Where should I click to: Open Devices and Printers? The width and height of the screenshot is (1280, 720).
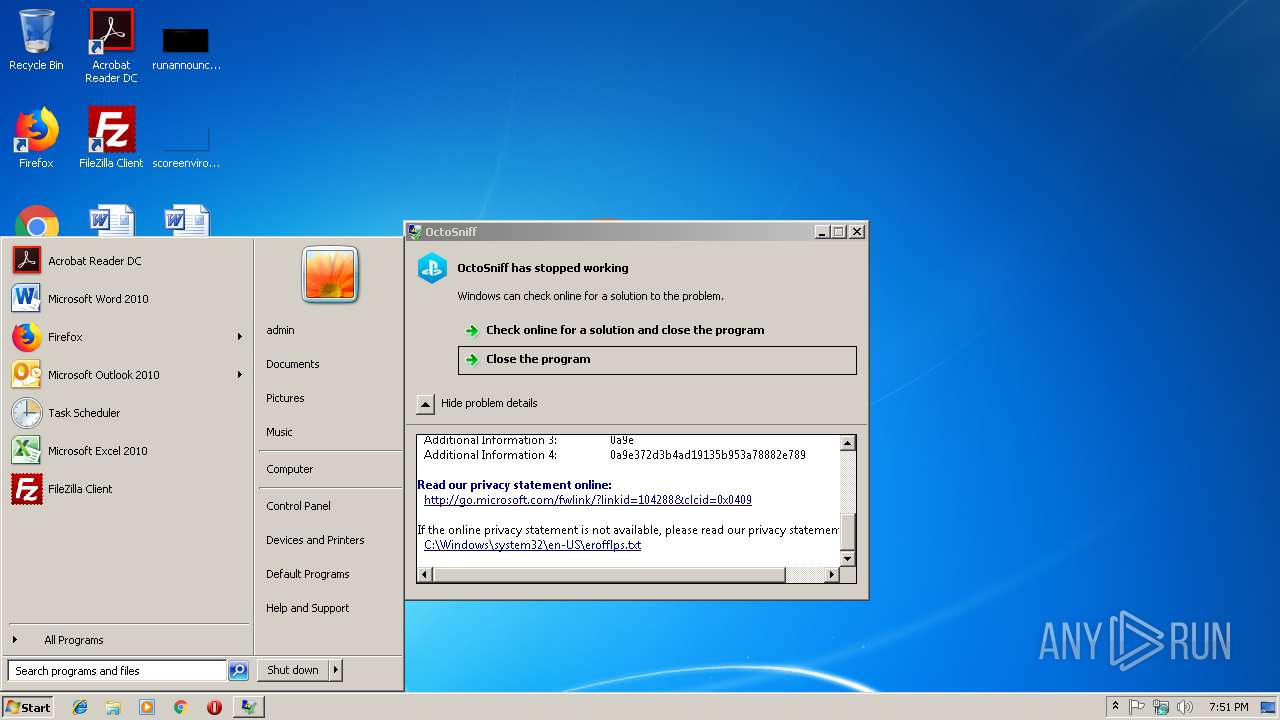coord(315,540)
